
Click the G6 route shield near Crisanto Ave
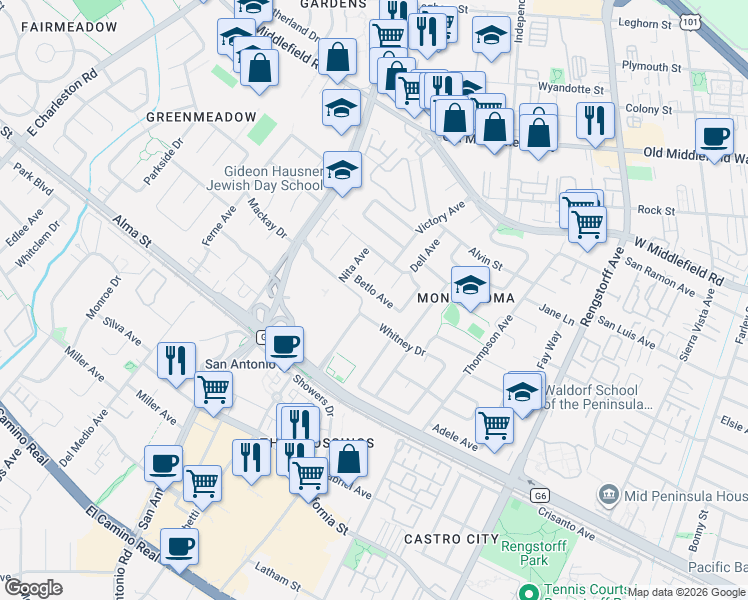(540, 496)
